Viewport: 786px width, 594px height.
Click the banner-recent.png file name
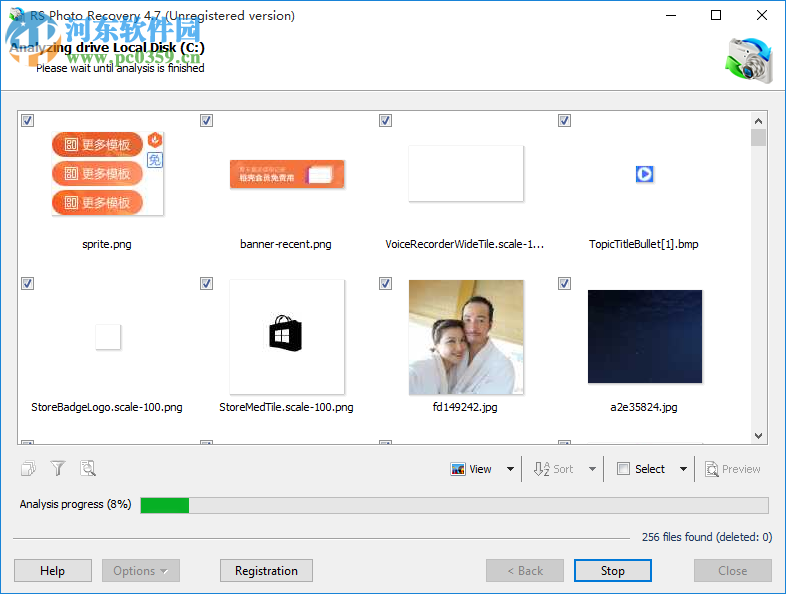point(286,244)
